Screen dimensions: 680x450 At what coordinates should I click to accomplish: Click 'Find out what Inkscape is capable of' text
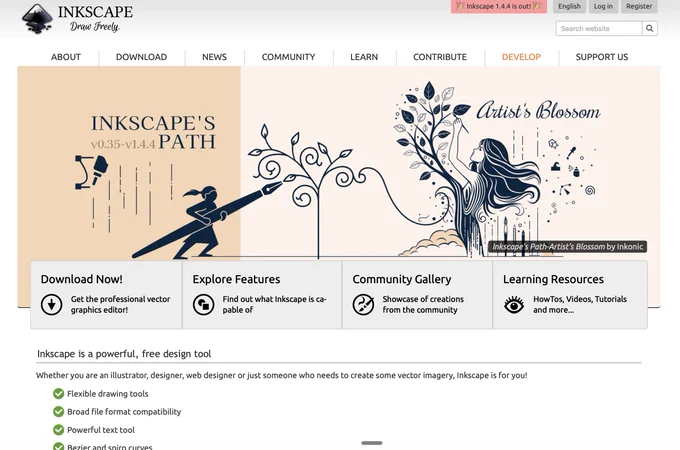coord(274,304)
